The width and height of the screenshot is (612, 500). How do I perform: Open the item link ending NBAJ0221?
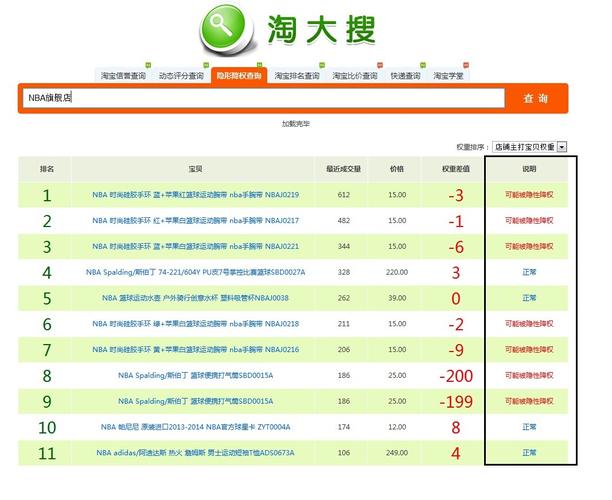pyautogui.click(x=196, y=246)
